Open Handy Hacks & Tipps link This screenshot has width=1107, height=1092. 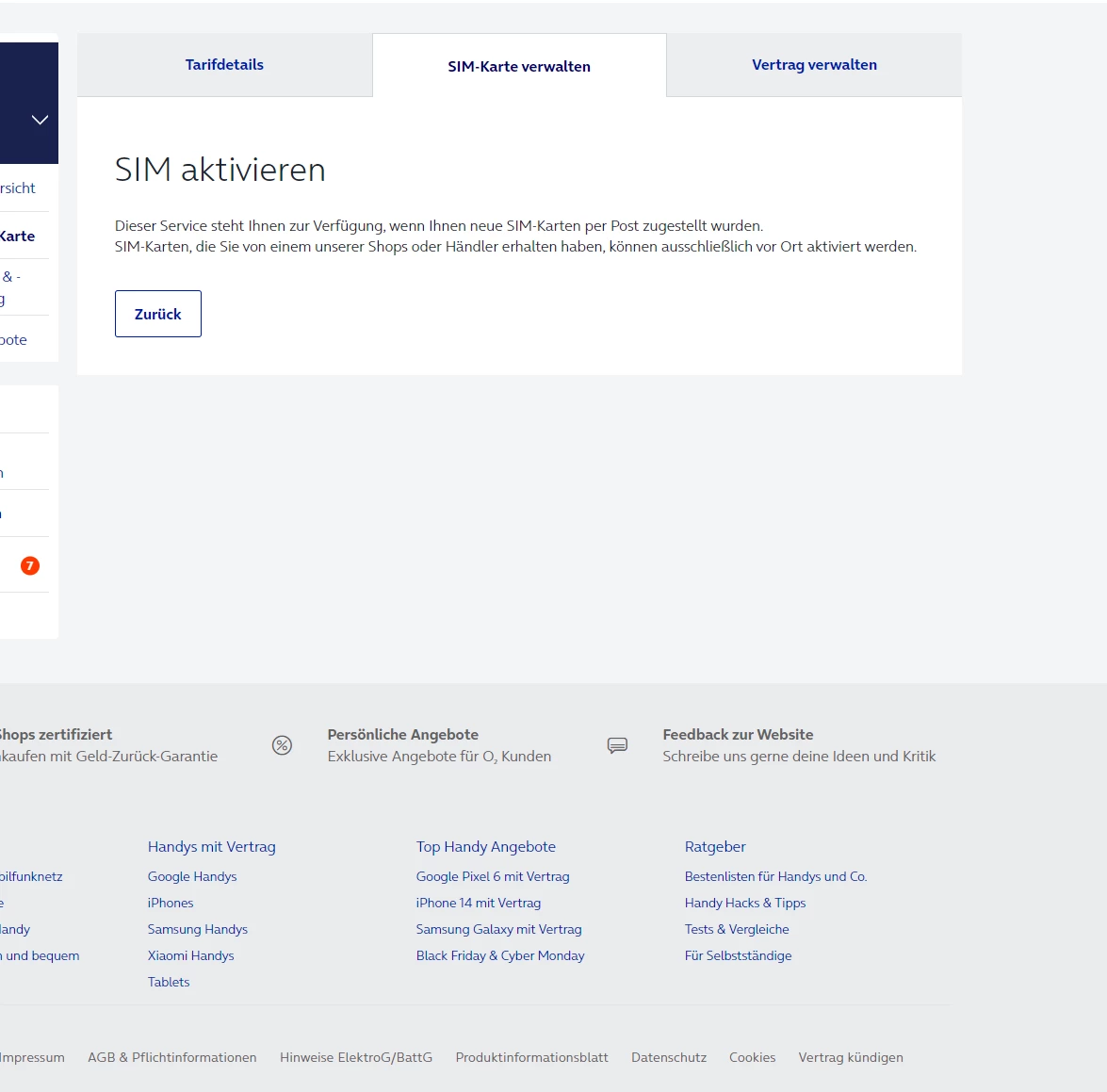tap(745, 903)
